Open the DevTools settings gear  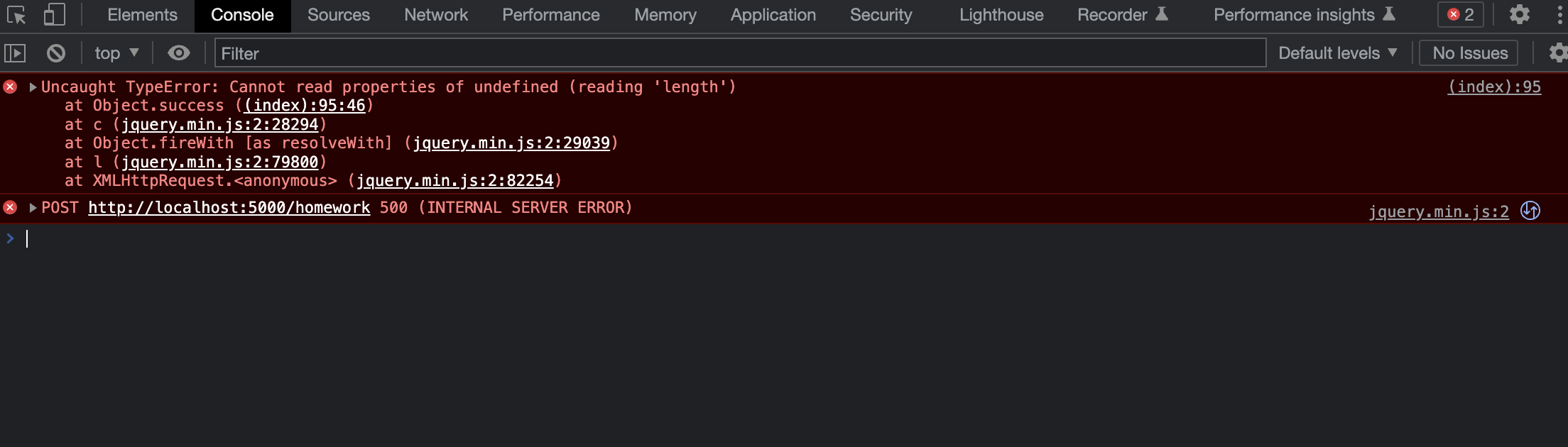point(1519,15)
